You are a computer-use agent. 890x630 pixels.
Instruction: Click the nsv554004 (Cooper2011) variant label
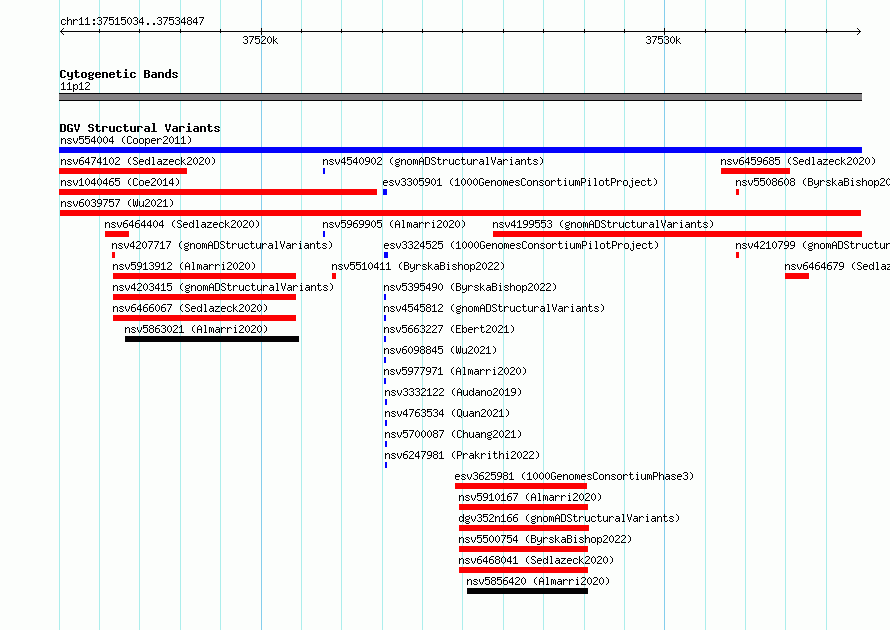point(126,140)
